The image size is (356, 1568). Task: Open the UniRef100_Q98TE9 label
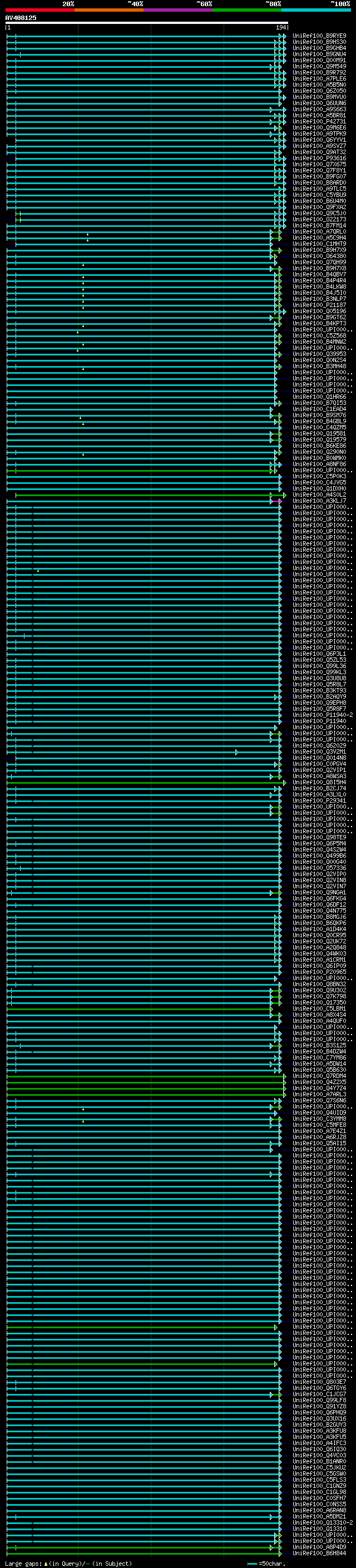(x=319, y=838)
